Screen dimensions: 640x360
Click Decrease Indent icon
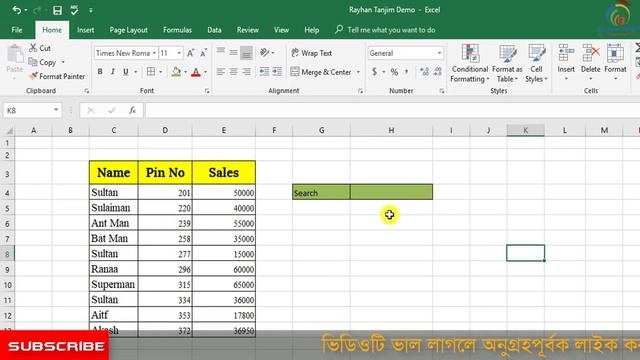coord(264,72)
